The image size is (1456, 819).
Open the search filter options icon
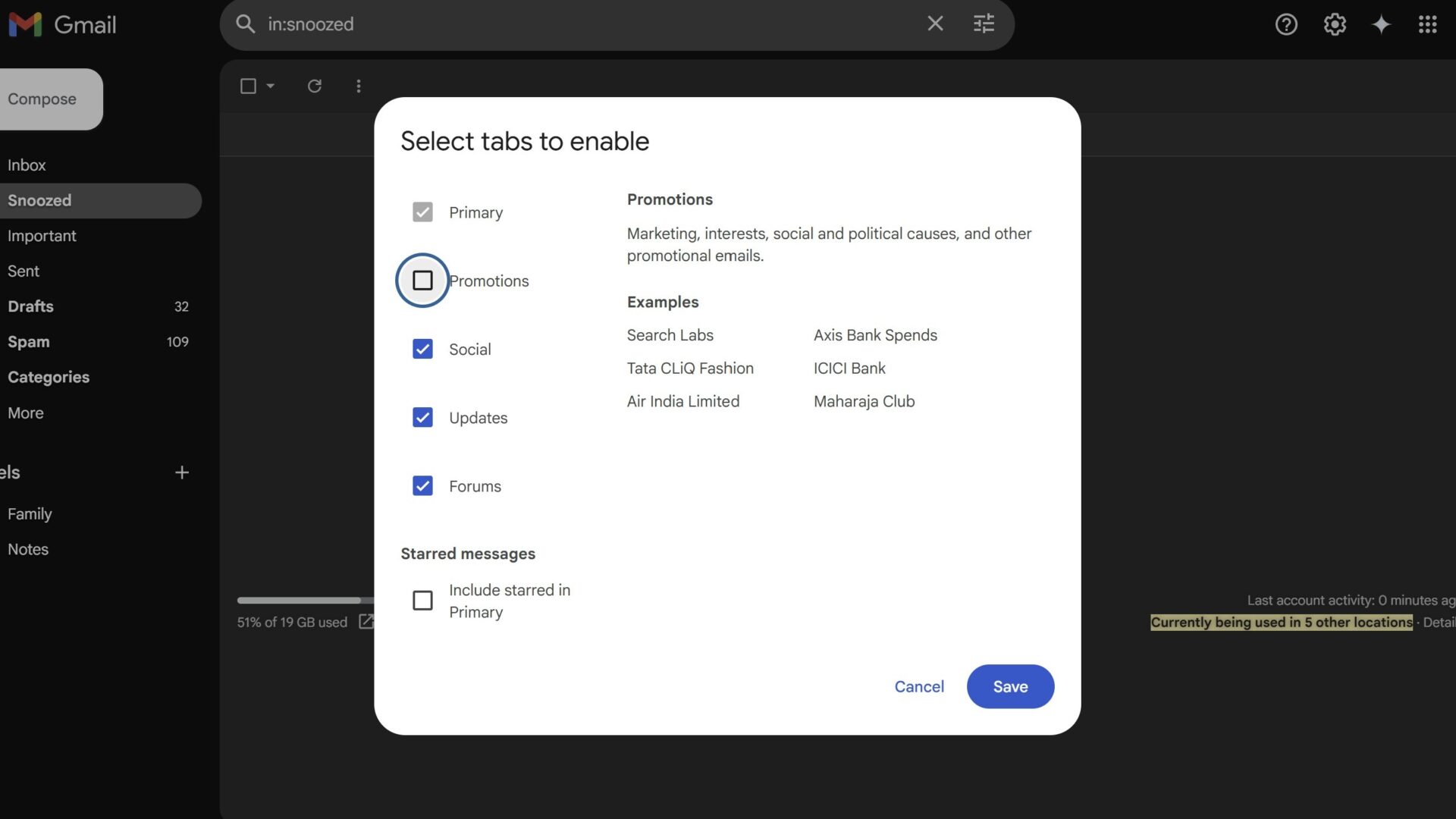[984, 24]
